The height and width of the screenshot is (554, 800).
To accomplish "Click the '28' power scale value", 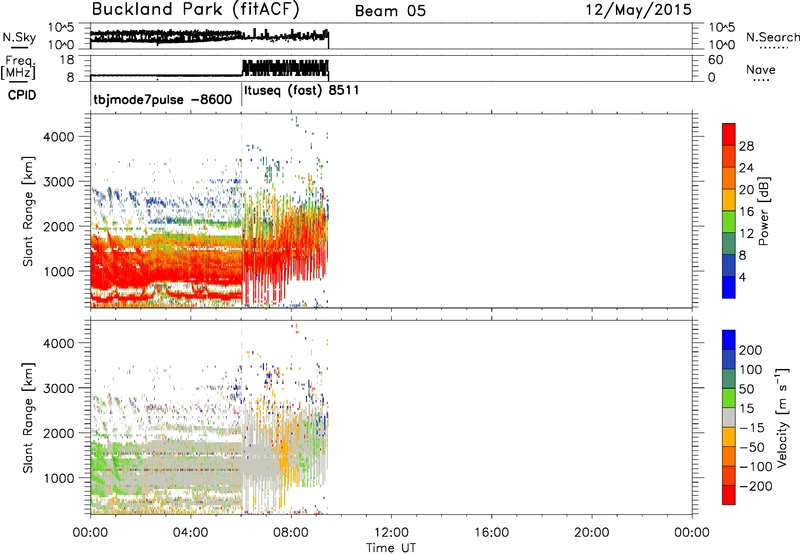I will point(746,146).
